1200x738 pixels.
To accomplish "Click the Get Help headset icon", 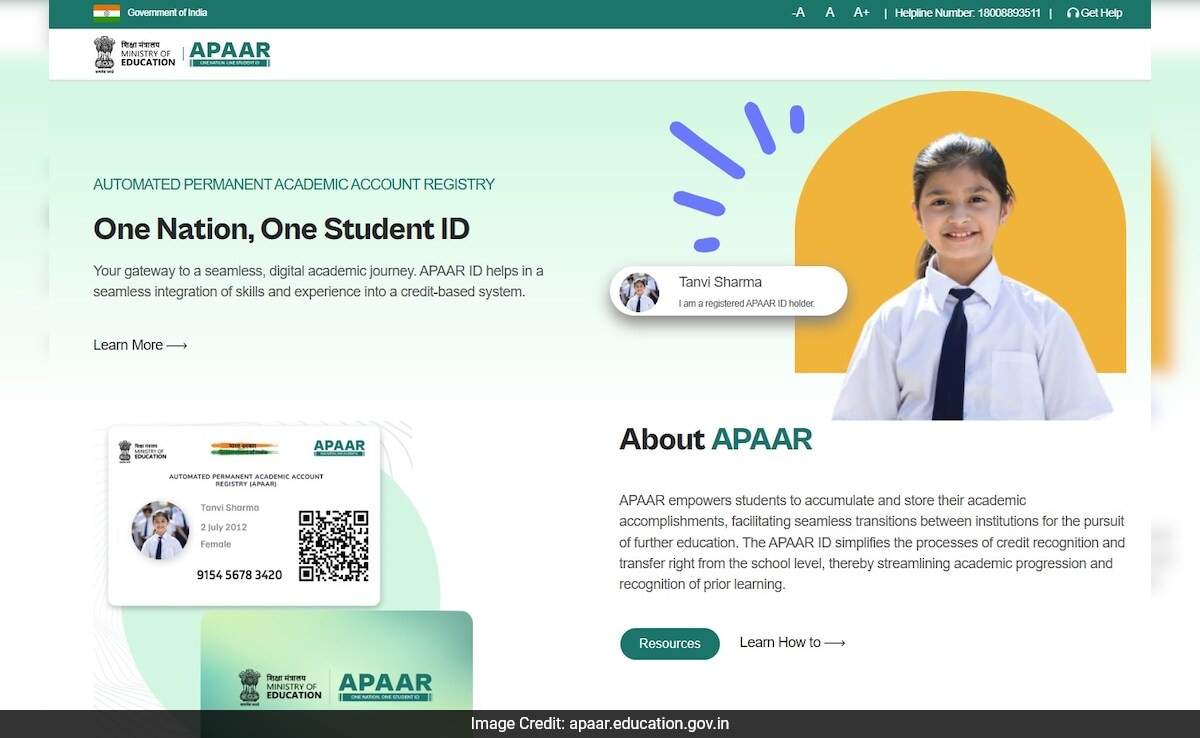I will (x=1073, y=13).
